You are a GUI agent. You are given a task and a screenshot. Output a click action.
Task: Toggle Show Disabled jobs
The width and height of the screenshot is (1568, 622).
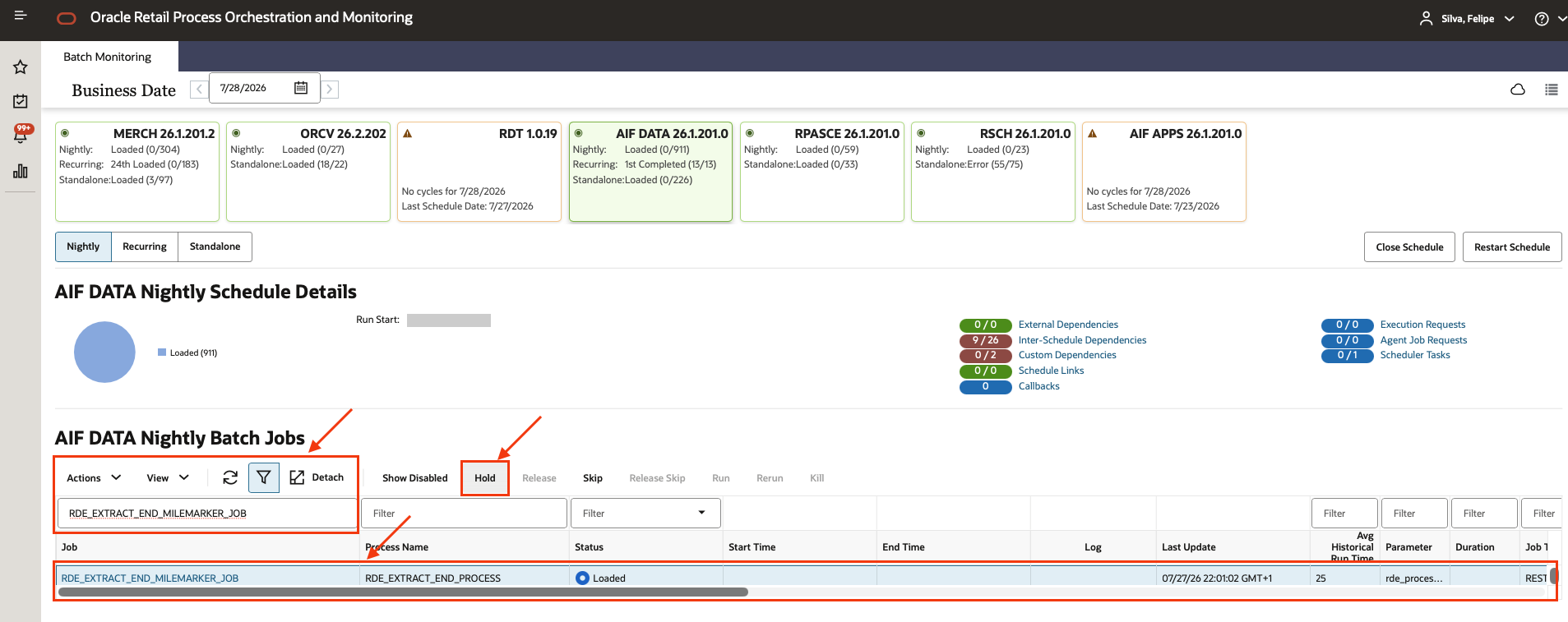point(415,478)
